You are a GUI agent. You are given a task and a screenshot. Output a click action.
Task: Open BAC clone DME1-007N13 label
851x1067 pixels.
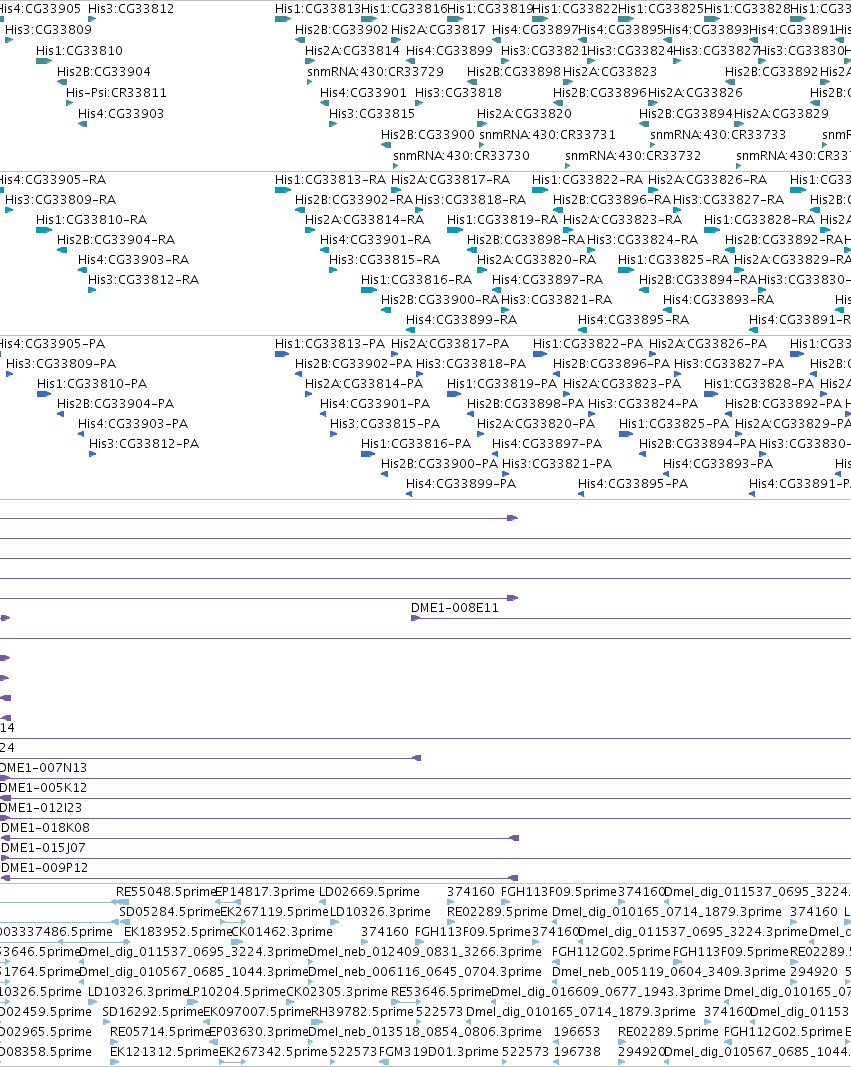point(44,768)
